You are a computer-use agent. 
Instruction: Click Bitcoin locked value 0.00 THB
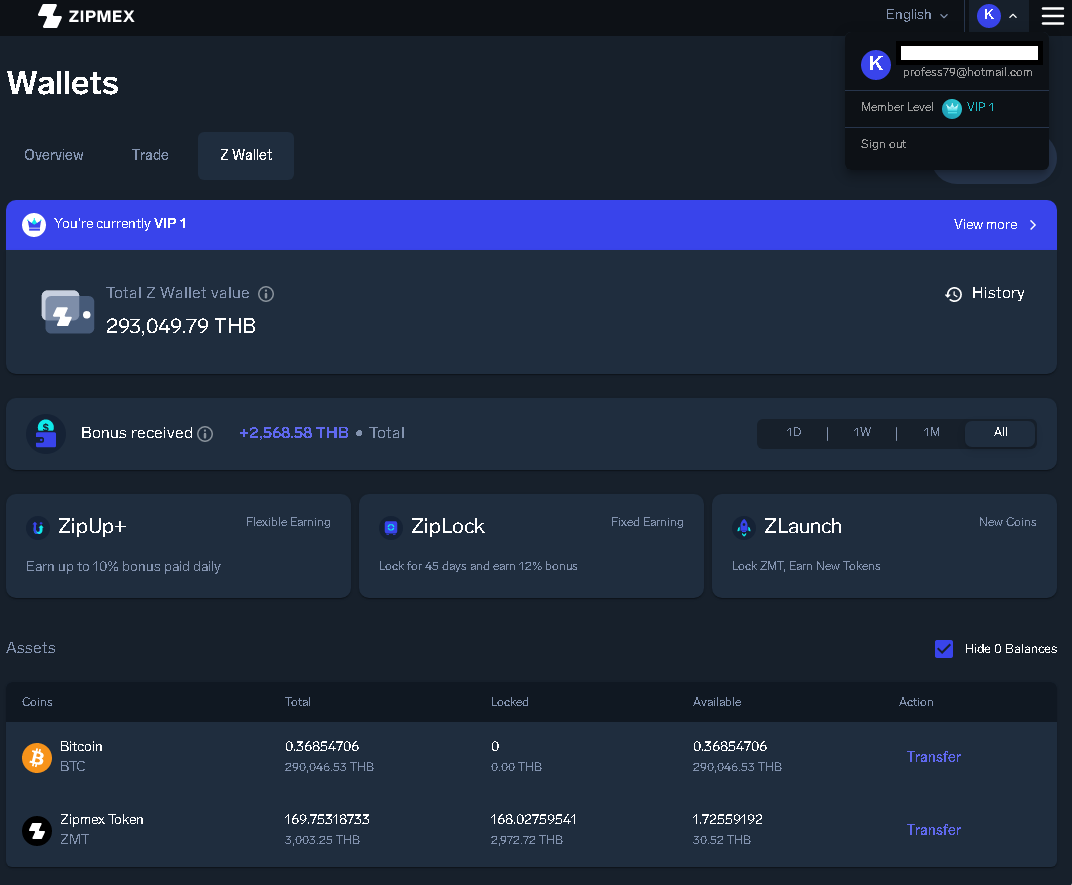516,767
